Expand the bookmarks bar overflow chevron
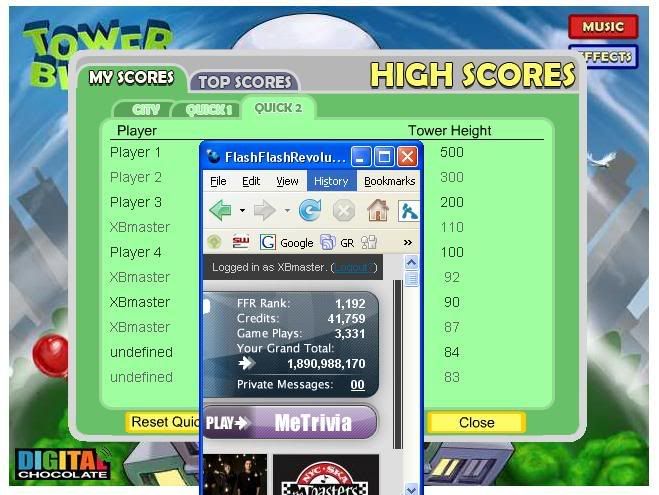659x495 pixels. tap(407, 242)
